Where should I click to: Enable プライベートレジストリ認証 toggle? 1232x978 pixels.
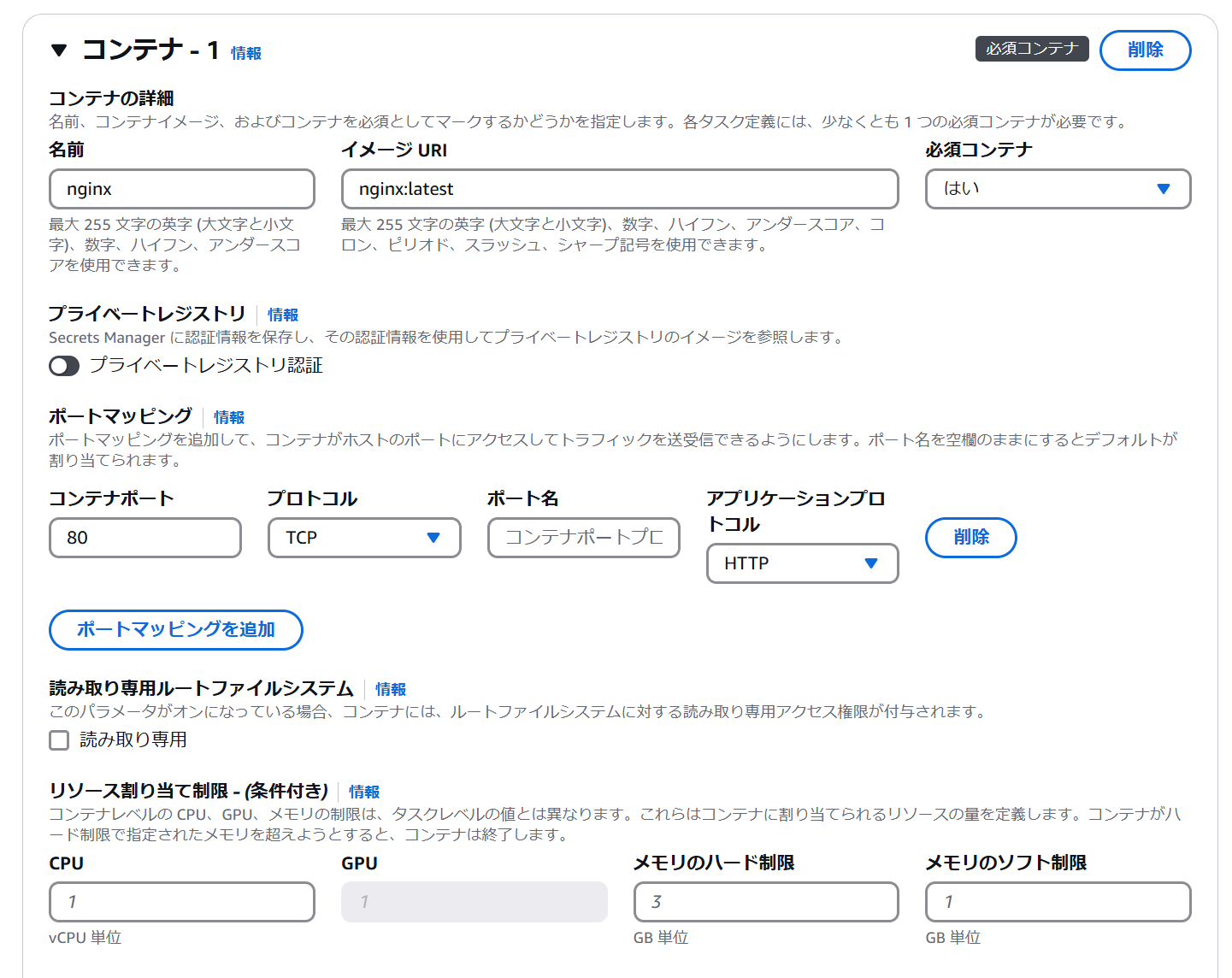pyautogui.click(x=64, y=366)
